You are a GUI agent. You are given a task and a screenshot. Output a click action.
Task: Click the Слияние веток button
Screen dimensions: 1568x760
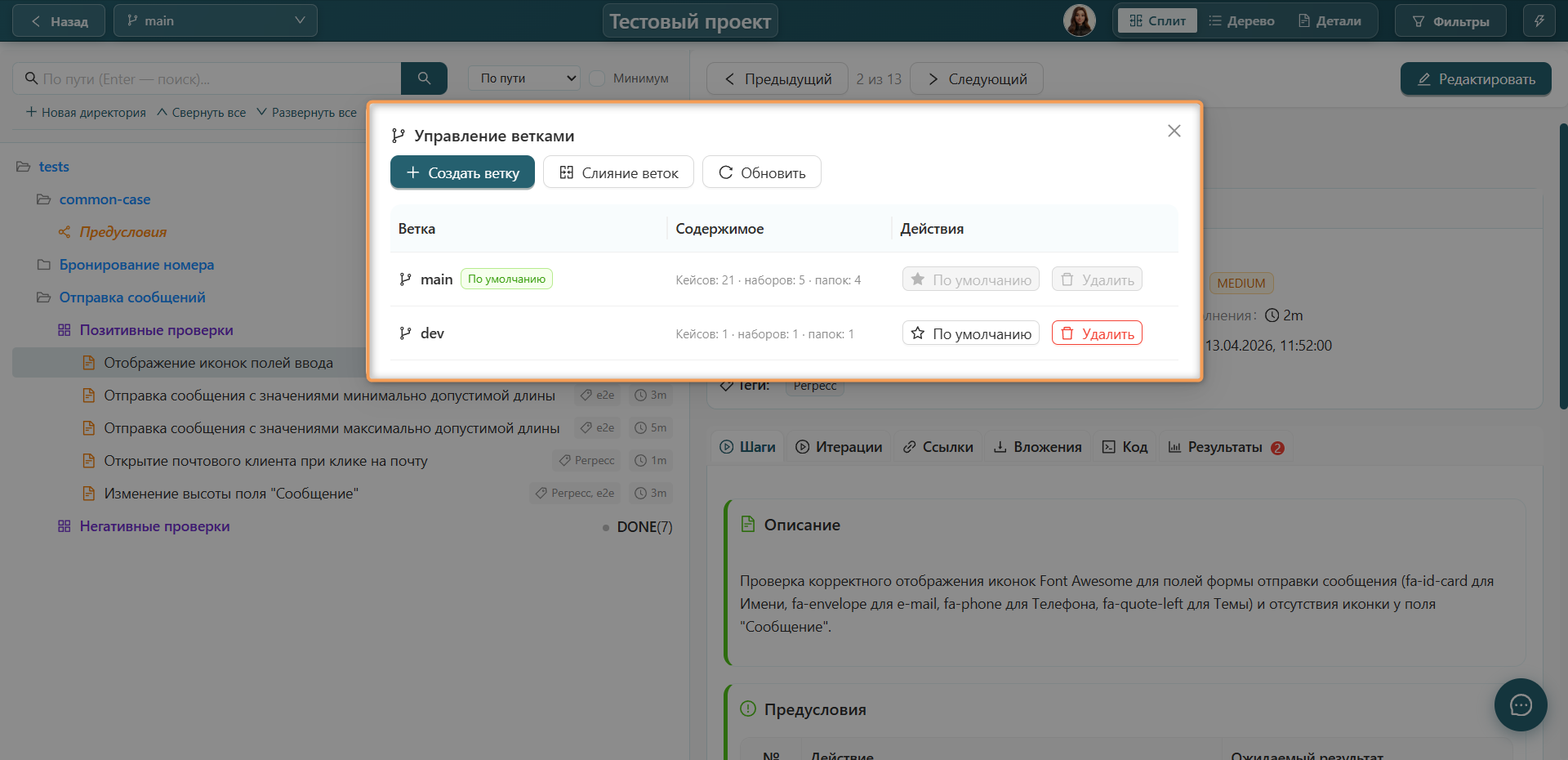coord(618,172)
